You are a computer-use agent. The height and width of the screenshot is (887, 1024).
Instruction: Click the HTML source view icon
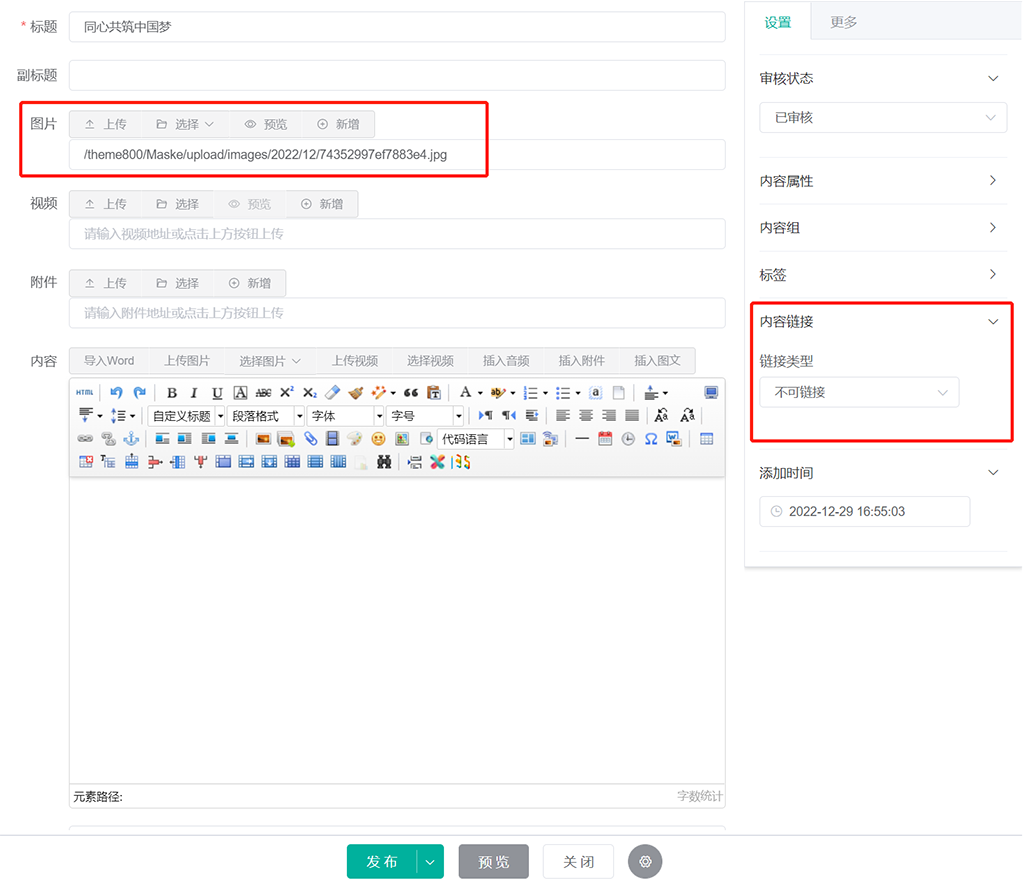coord(84,393)
